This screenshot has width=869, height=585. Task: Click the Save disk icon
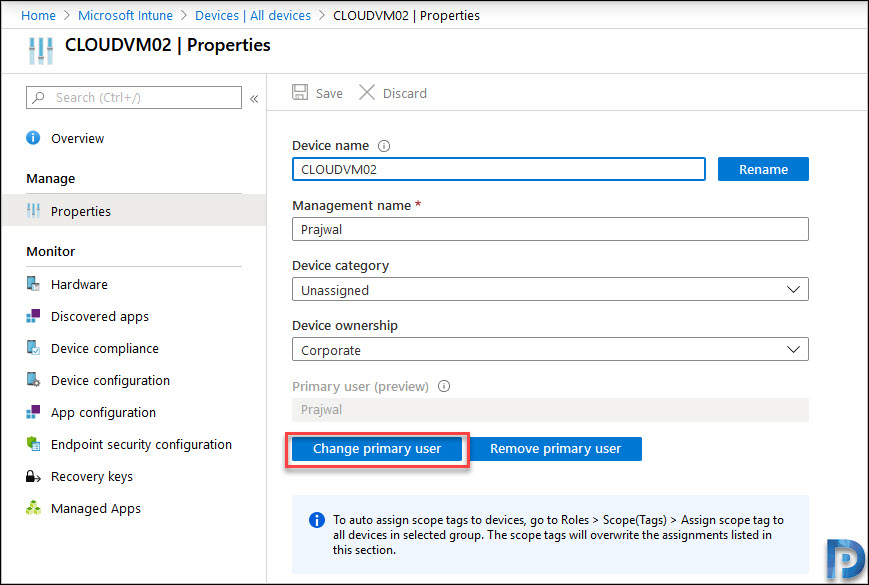[300, 93]
